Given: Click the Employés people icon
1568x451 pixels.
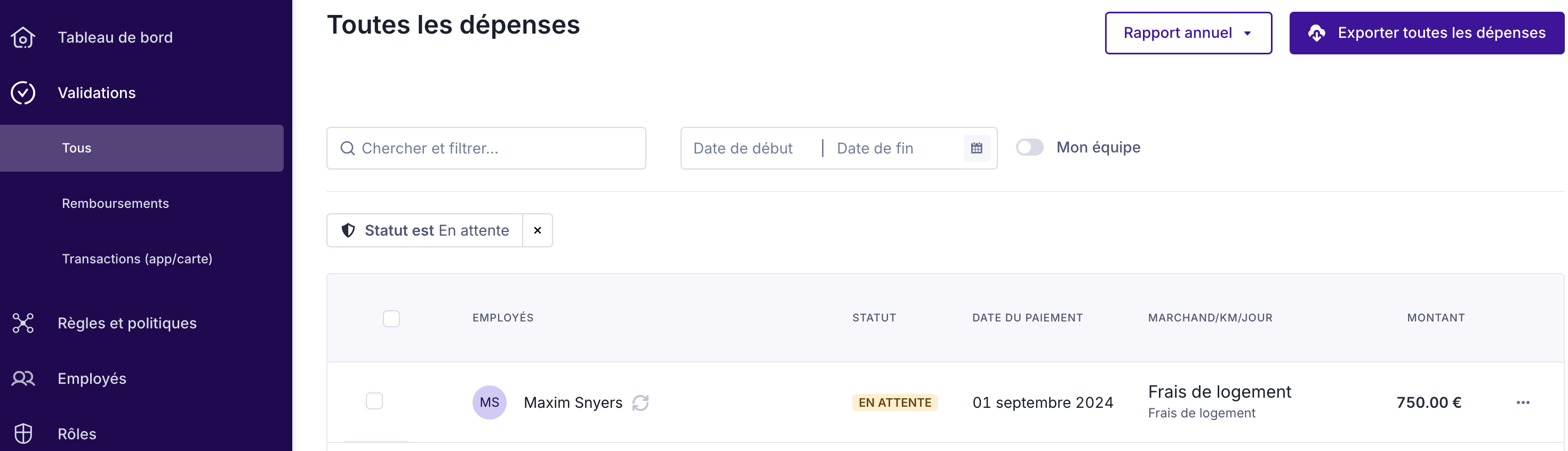Looking at the screenshot, I should pyautogui.click(x=23, y=378).
